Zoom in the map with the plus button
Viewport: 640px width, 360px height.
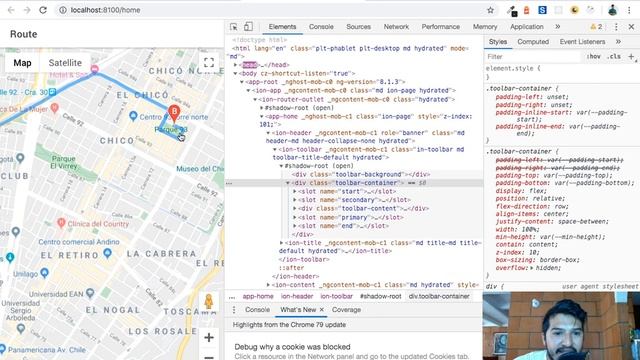(x=209, y=338)
